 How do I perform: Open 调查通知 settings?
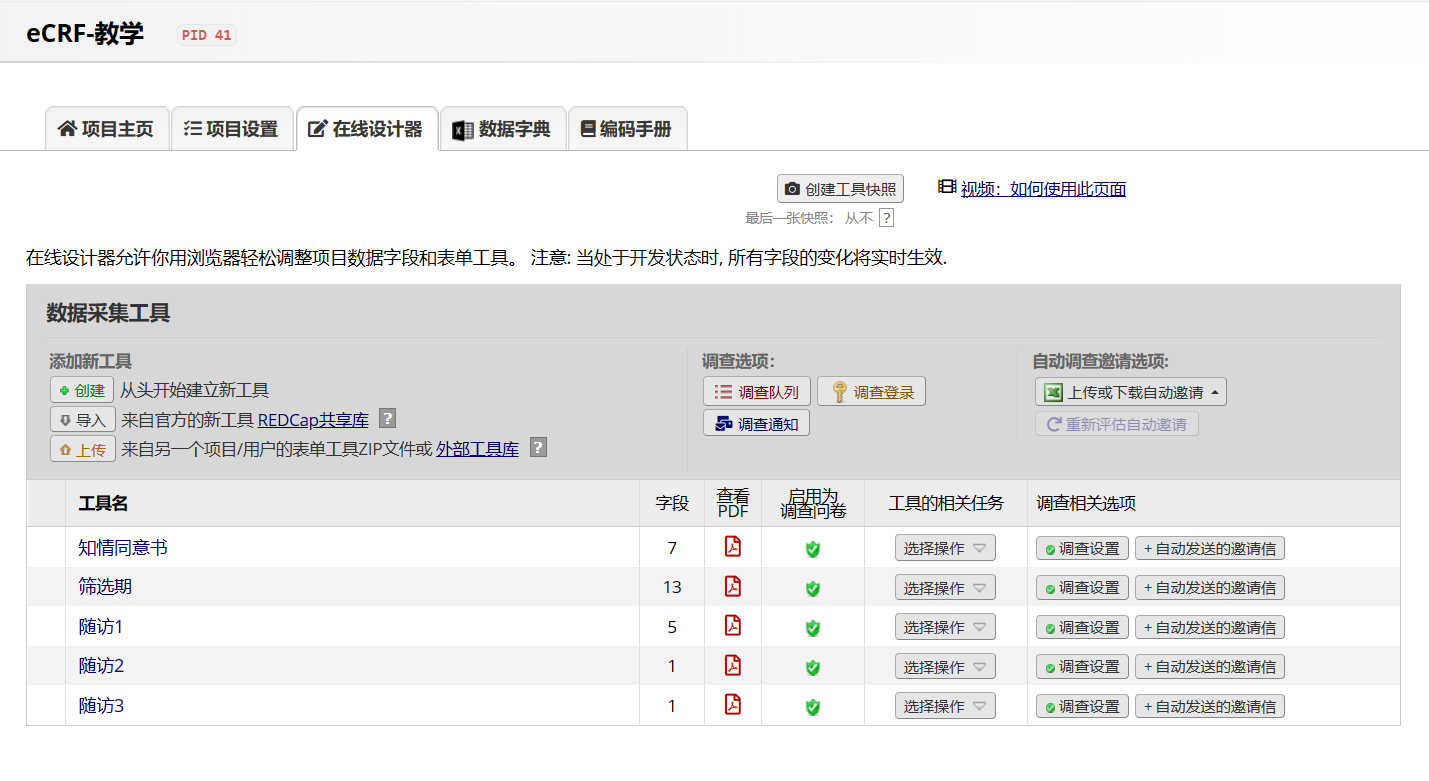tap(756, 422)
